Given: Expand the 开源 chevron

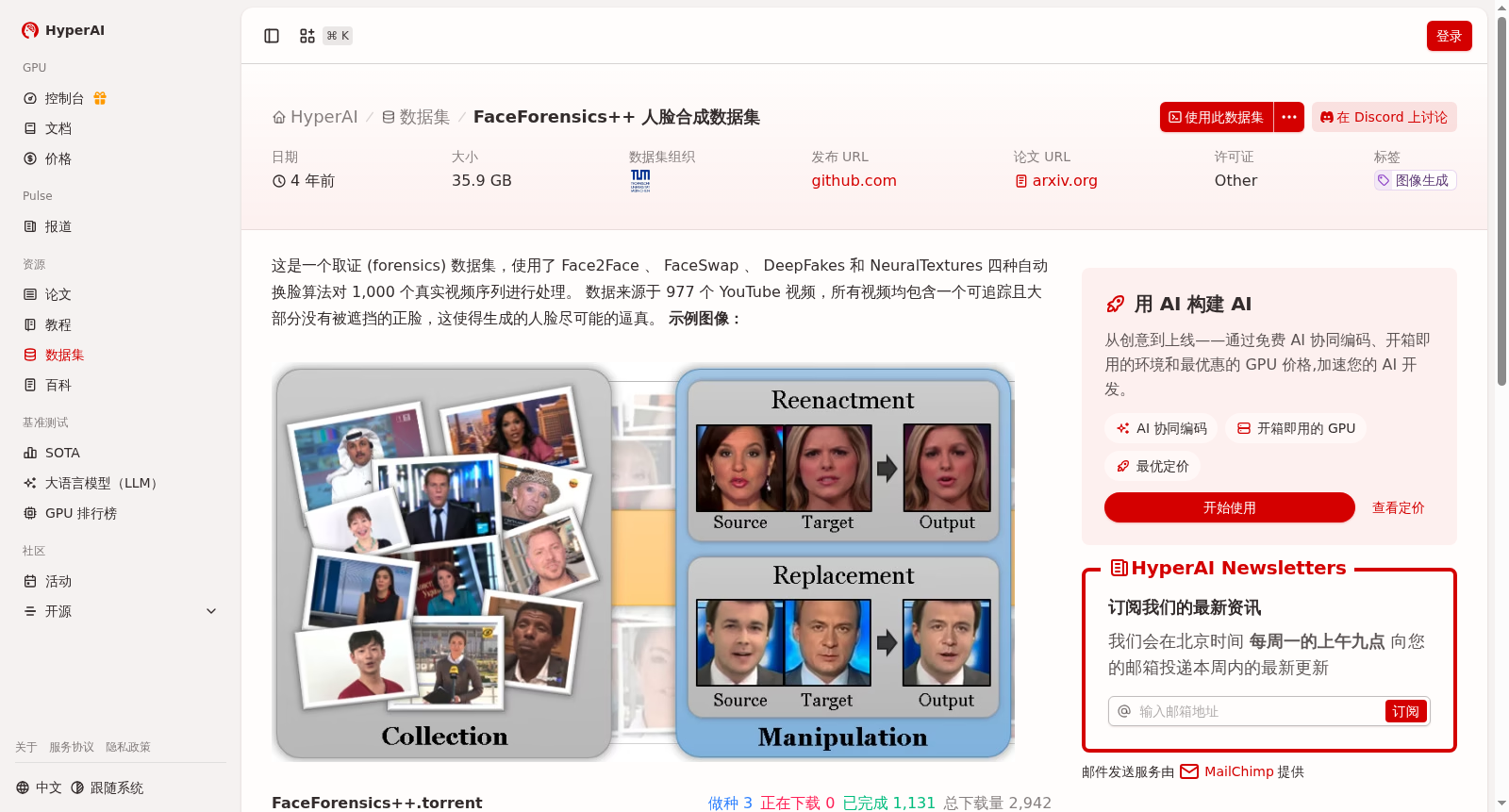Looking at the screenshot, I should (211, 611).
